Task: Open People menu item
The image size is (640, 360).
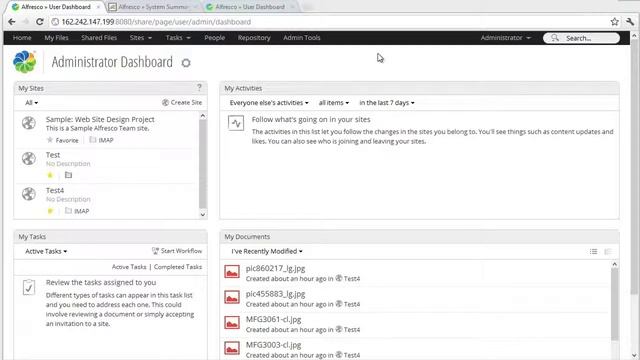Action: pos(215,38)
